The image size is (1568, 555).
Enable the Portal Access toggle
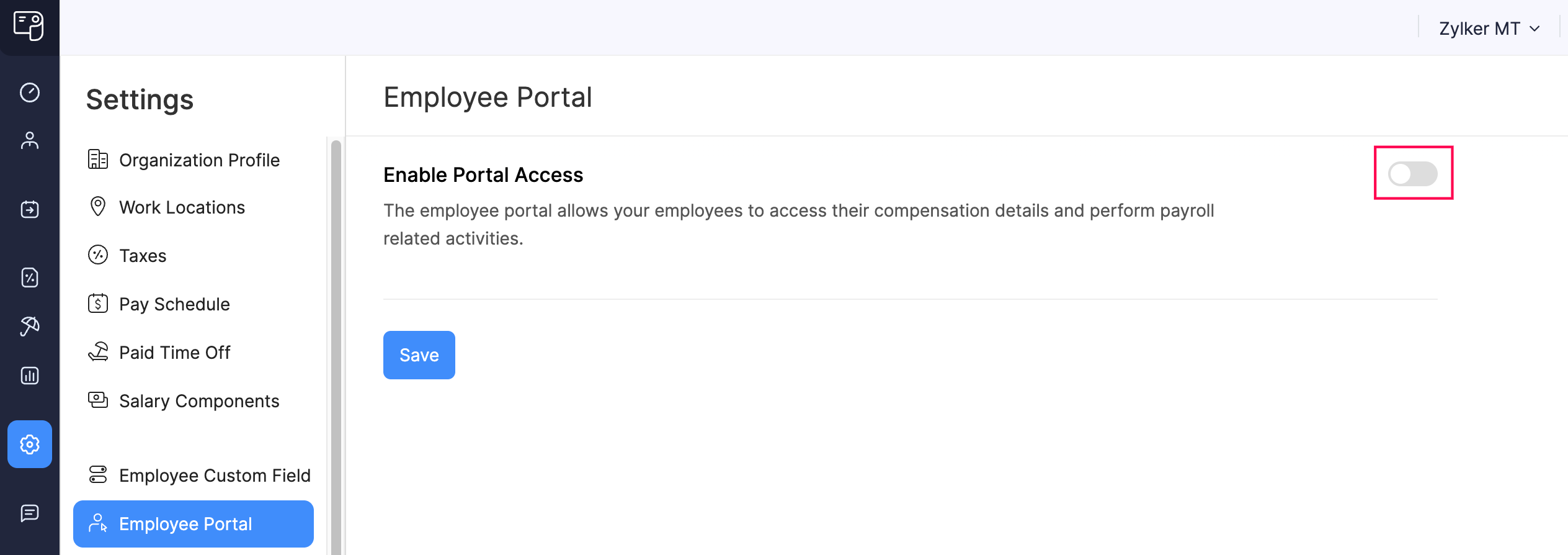[x=1414, y=174]
